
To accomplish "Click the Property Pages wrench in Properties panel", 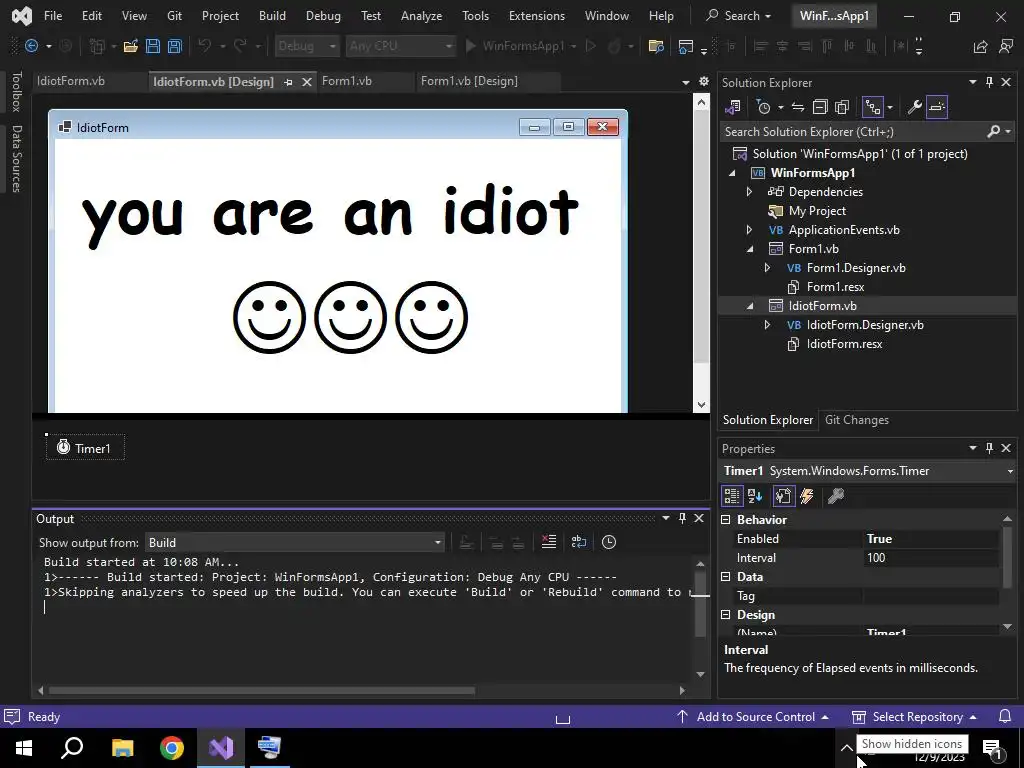I will [x=835, y=496].
